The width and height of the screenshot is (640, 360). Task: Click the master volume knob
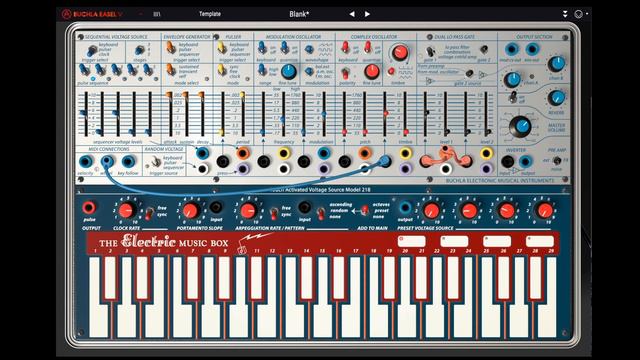521,127
